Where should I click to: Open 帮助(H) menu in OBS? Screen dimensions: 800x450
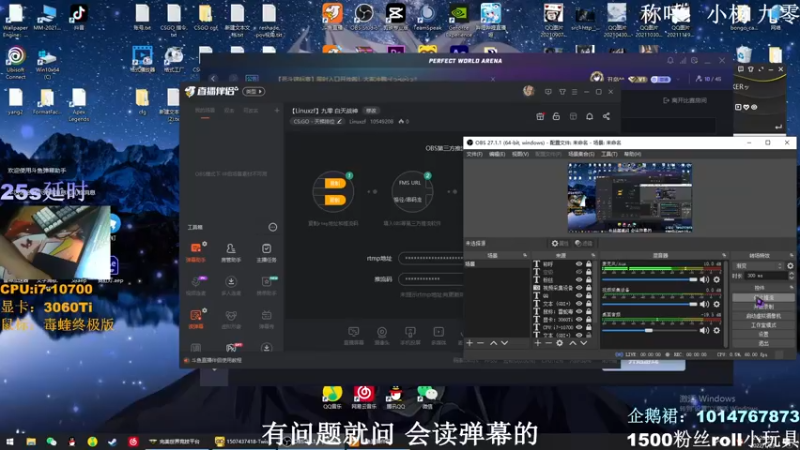pyautogui.click(x=632, y=154)
